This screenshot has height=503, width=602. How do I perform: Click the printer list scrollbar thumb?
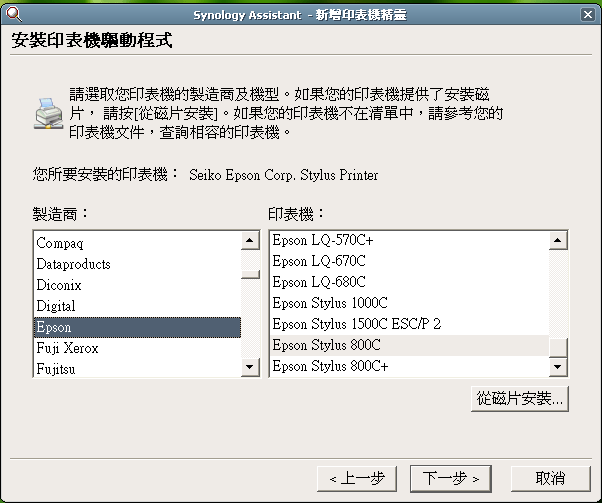pyautogui.click(x=558, y=348)
